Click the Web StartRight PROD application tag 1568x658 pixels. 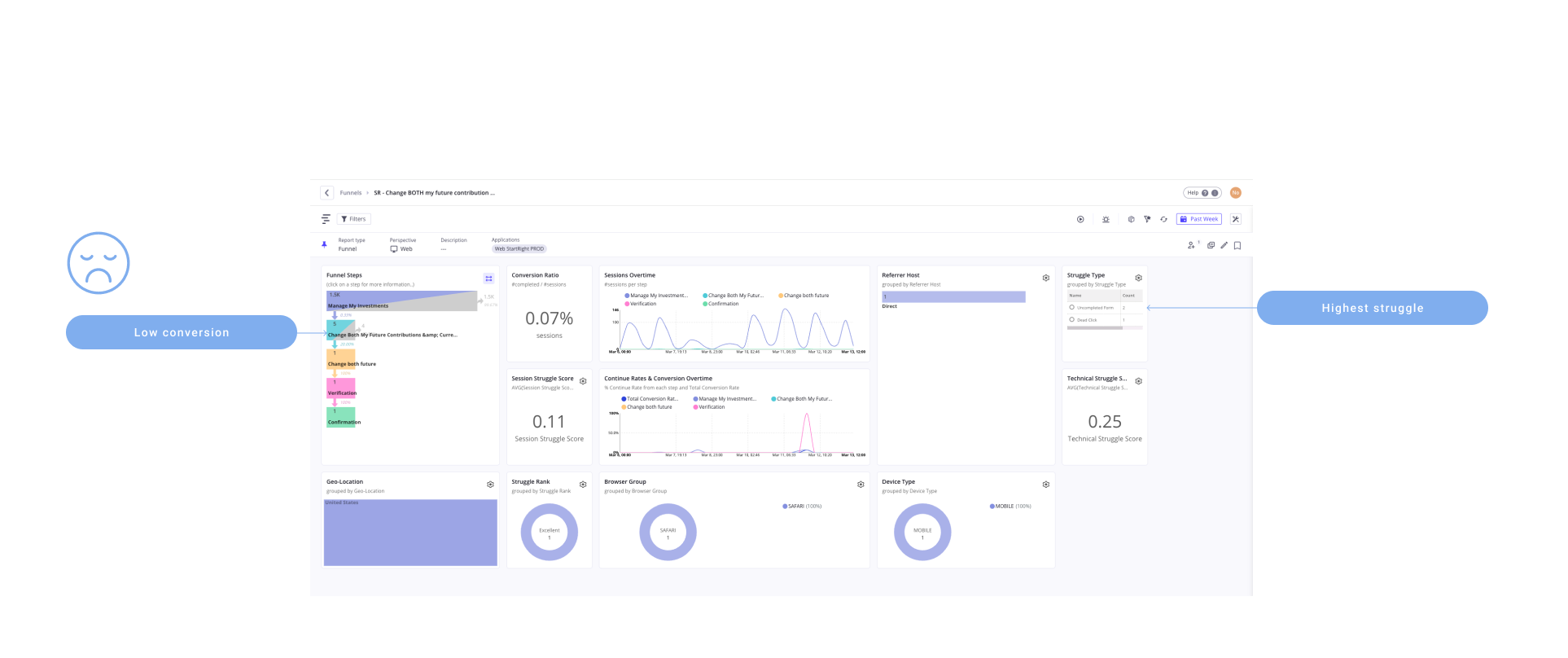tap(519, 249)
